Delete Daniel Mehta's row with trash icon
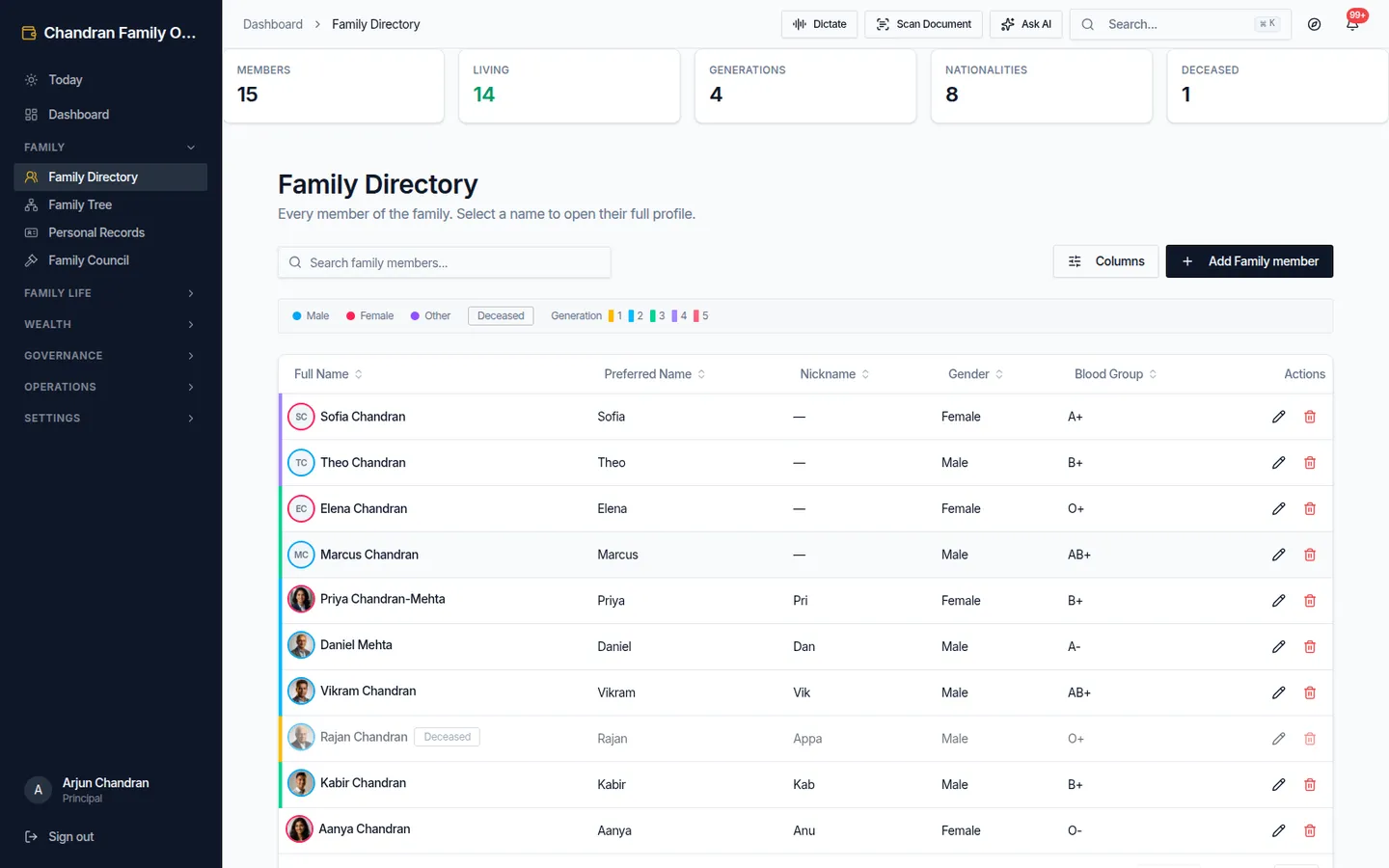 tap(1310, 646)
